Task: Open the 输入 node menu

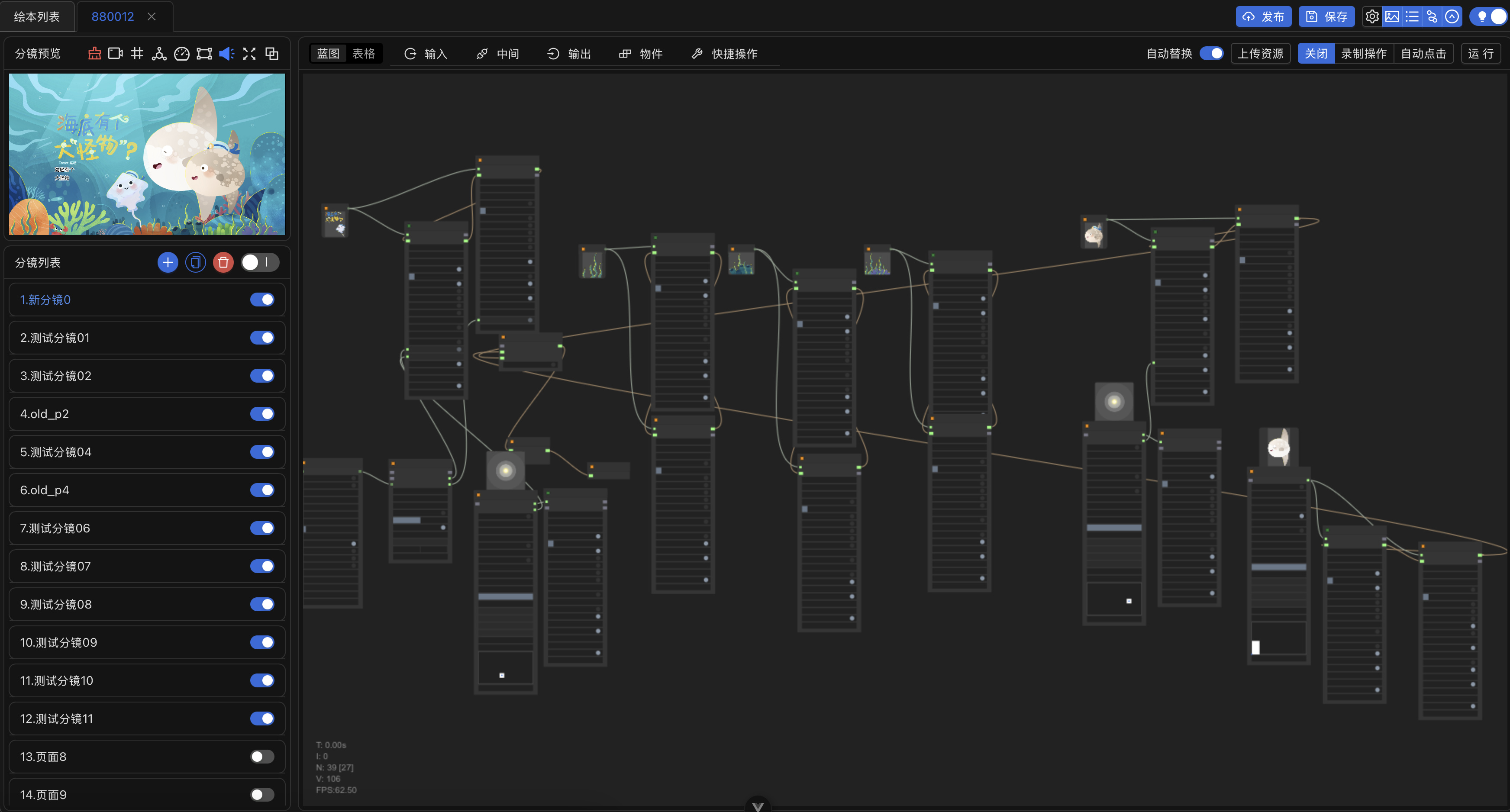Action: click(x=426, y=54)
